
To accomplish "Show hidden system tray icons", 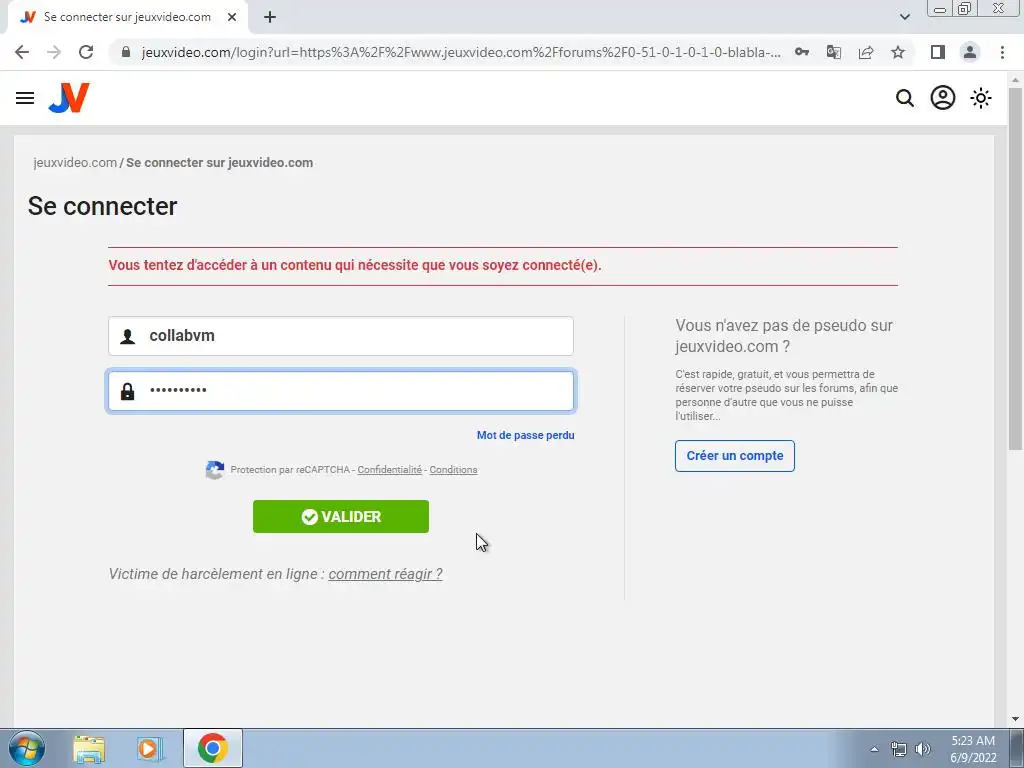I will pyautogui.click(x=874, y=749).
